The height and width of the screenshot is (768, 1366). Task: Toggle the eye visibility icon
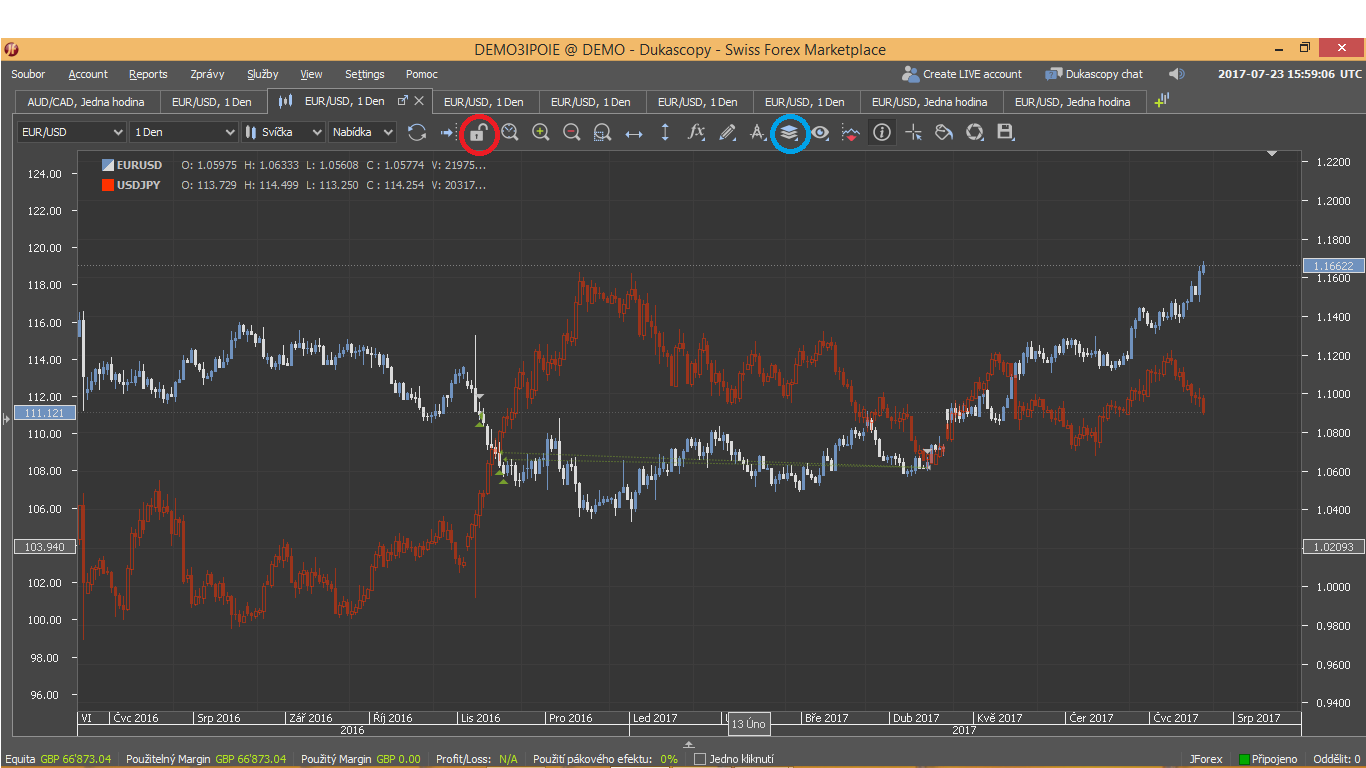coord(820,132)
